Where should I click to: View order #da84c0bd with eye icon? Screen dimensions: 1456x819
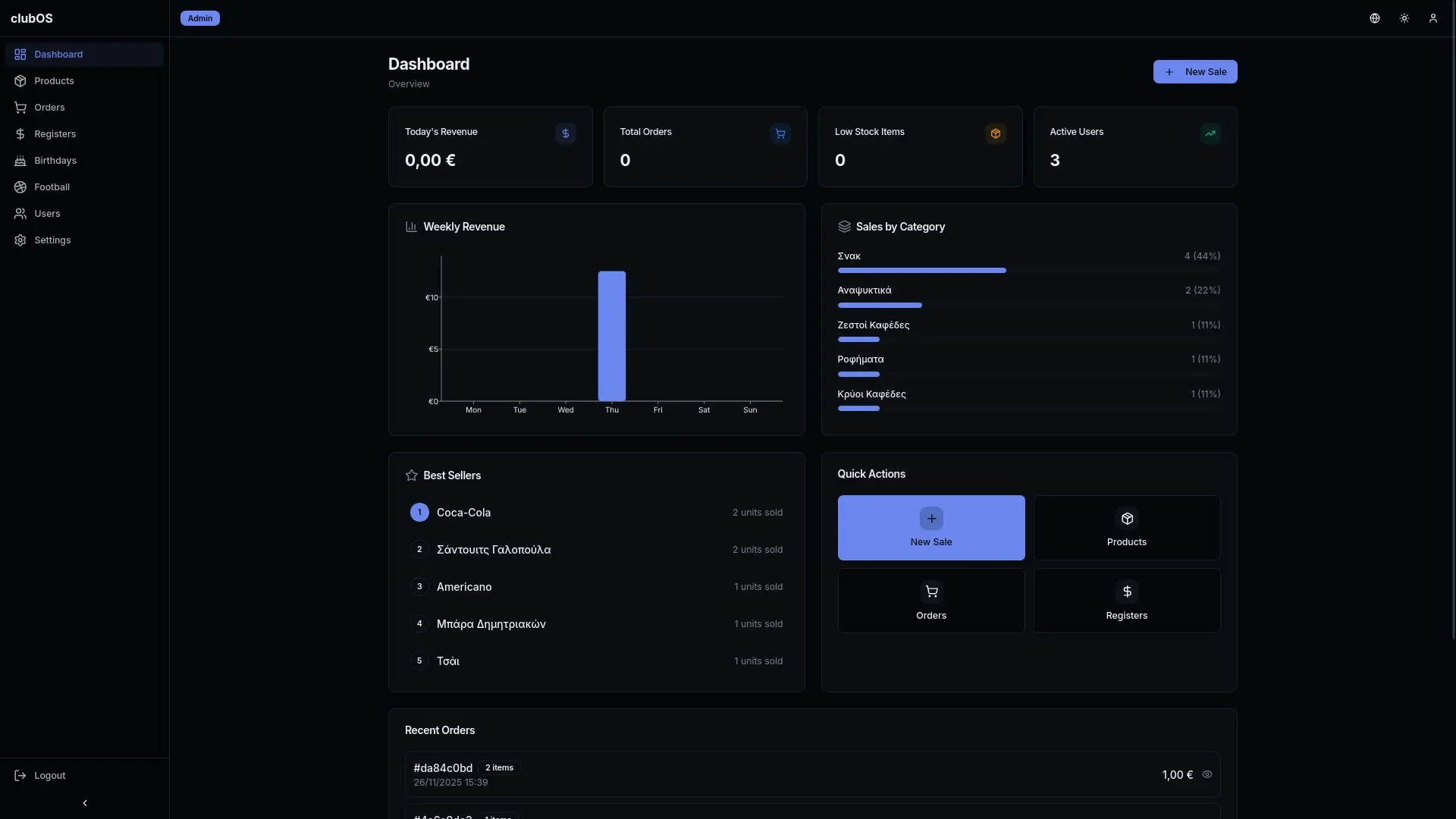(x=1207, y=774)
